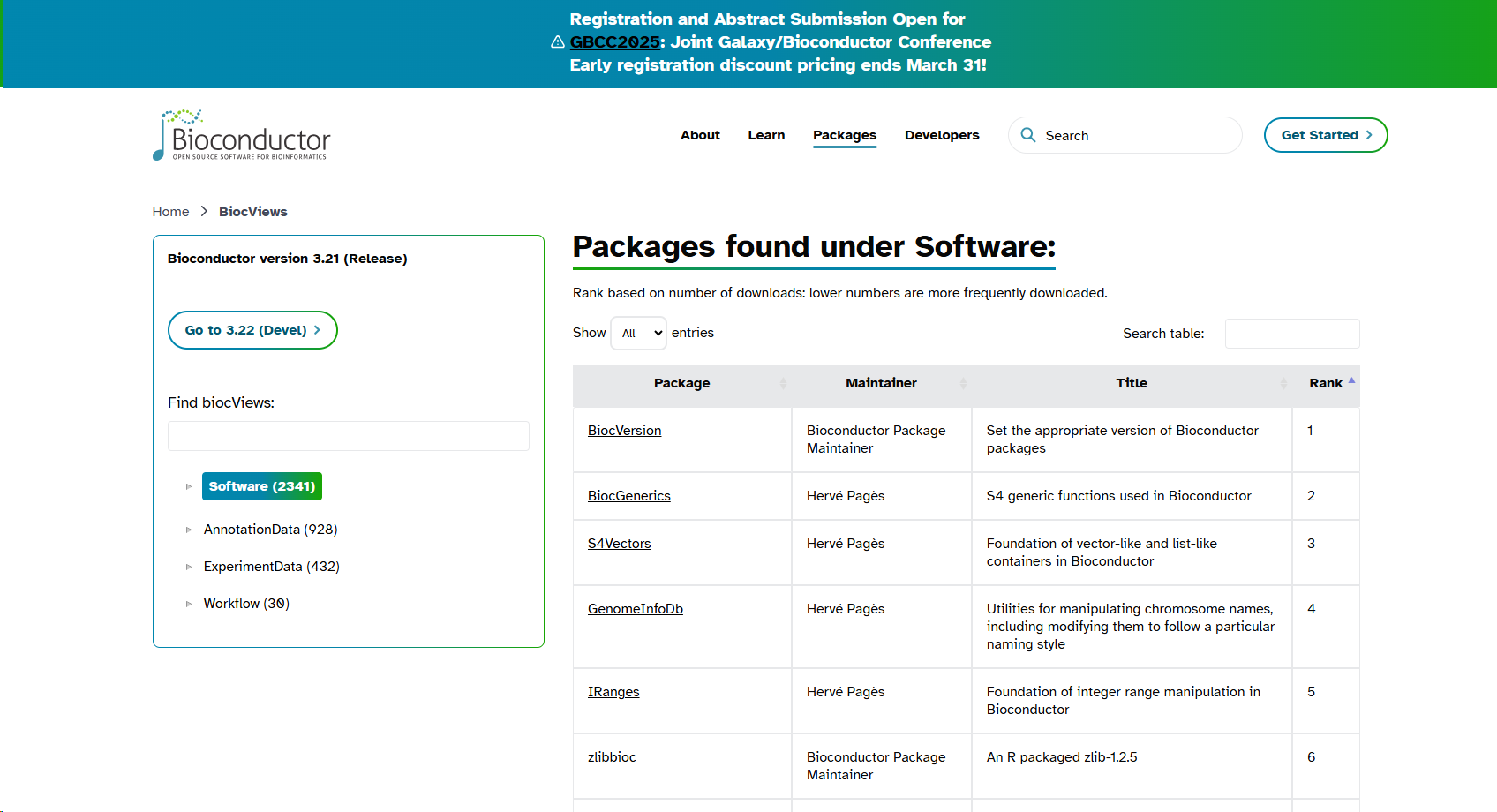Open the IRanges package link
This screenshot has height=812, width=1497.
(x=613, y=692)
